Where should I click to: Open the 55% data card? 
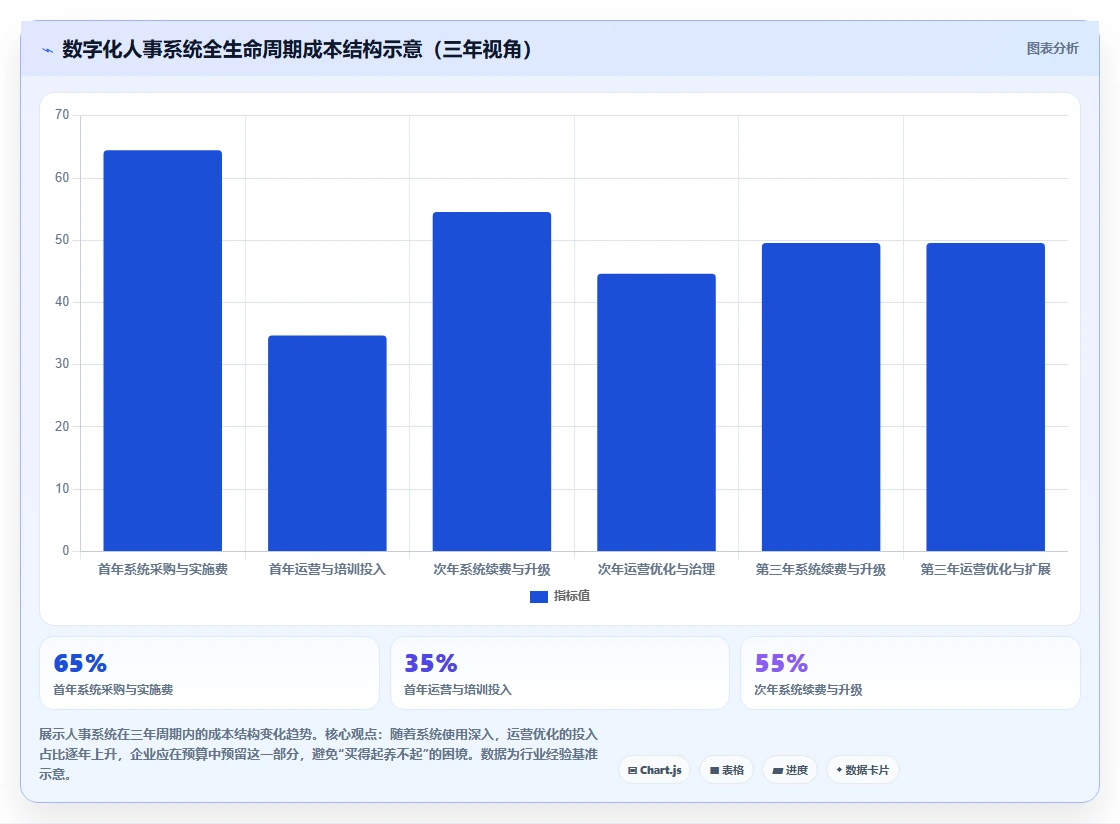pyautogui.click(x=911, y=673)
